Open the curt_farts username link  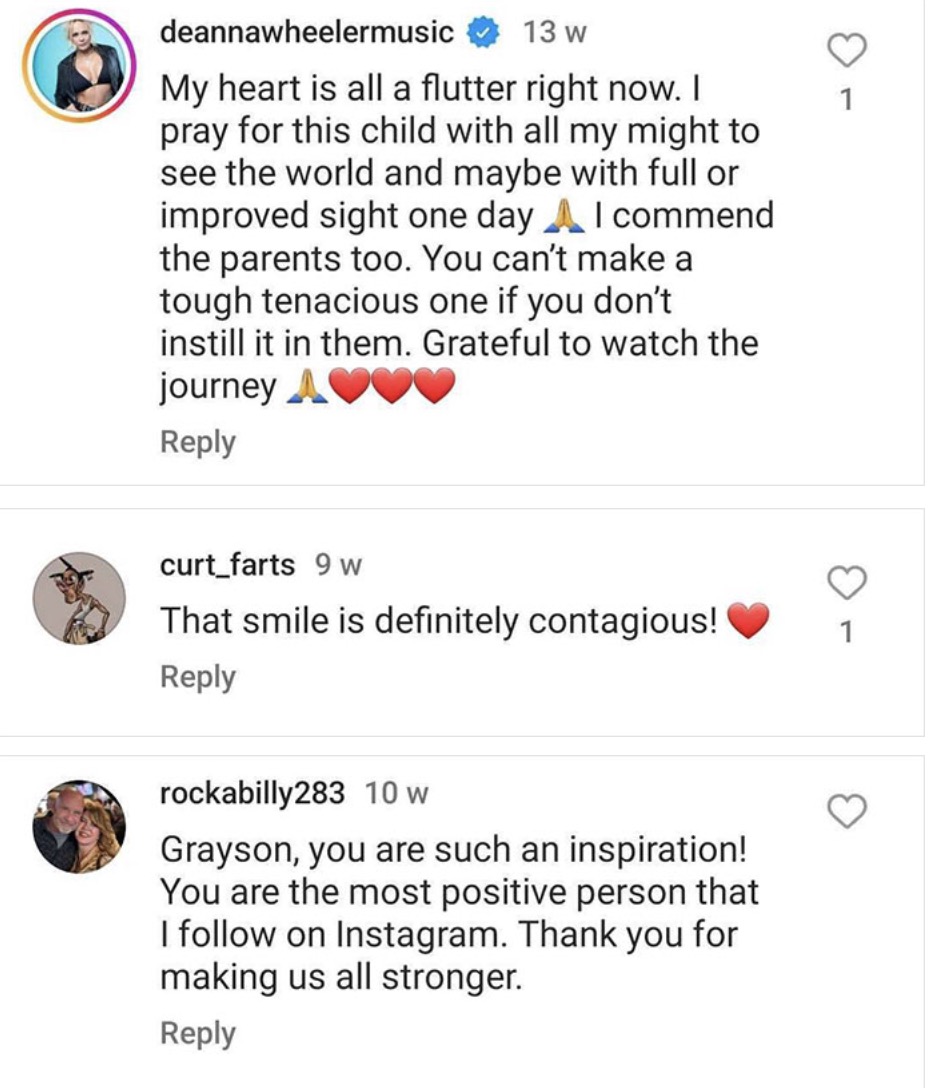228,565
